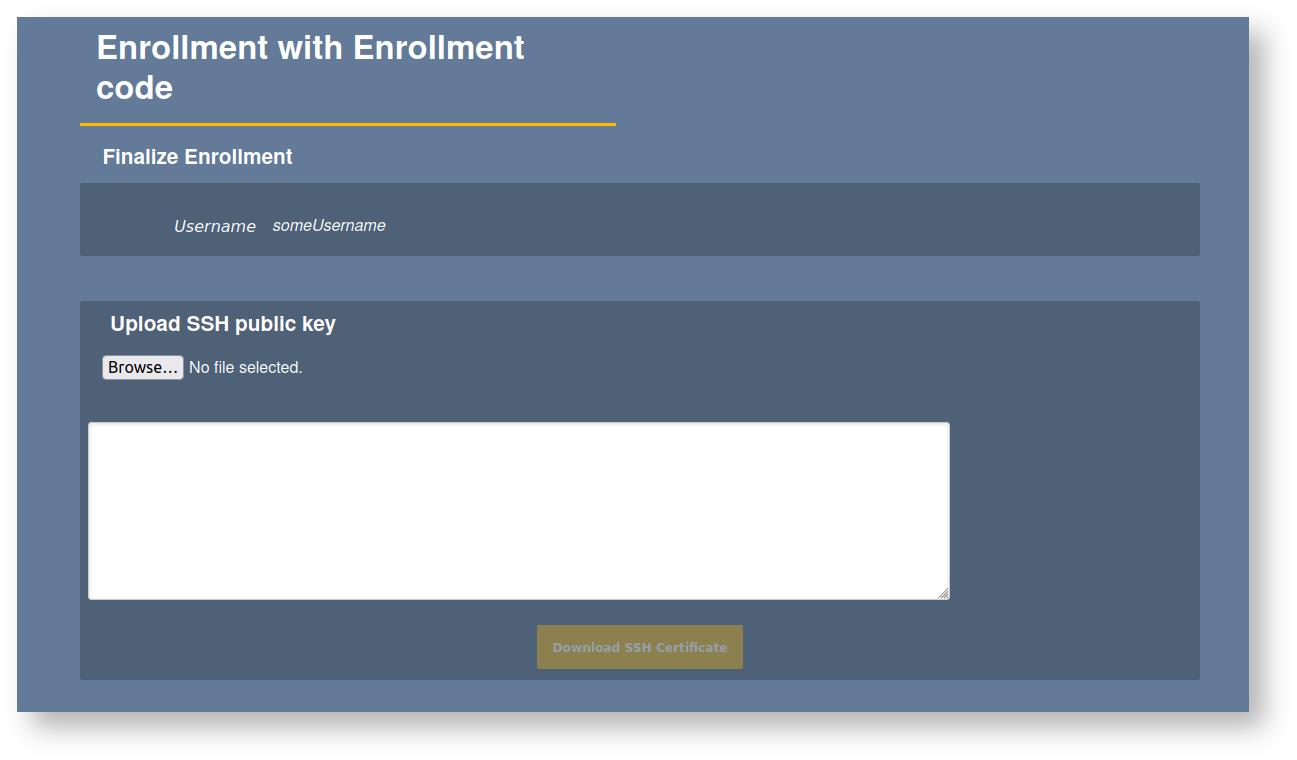1297x760 pixels.
Task: Click the blue gap between the two panels
Action: click(640, 279)
